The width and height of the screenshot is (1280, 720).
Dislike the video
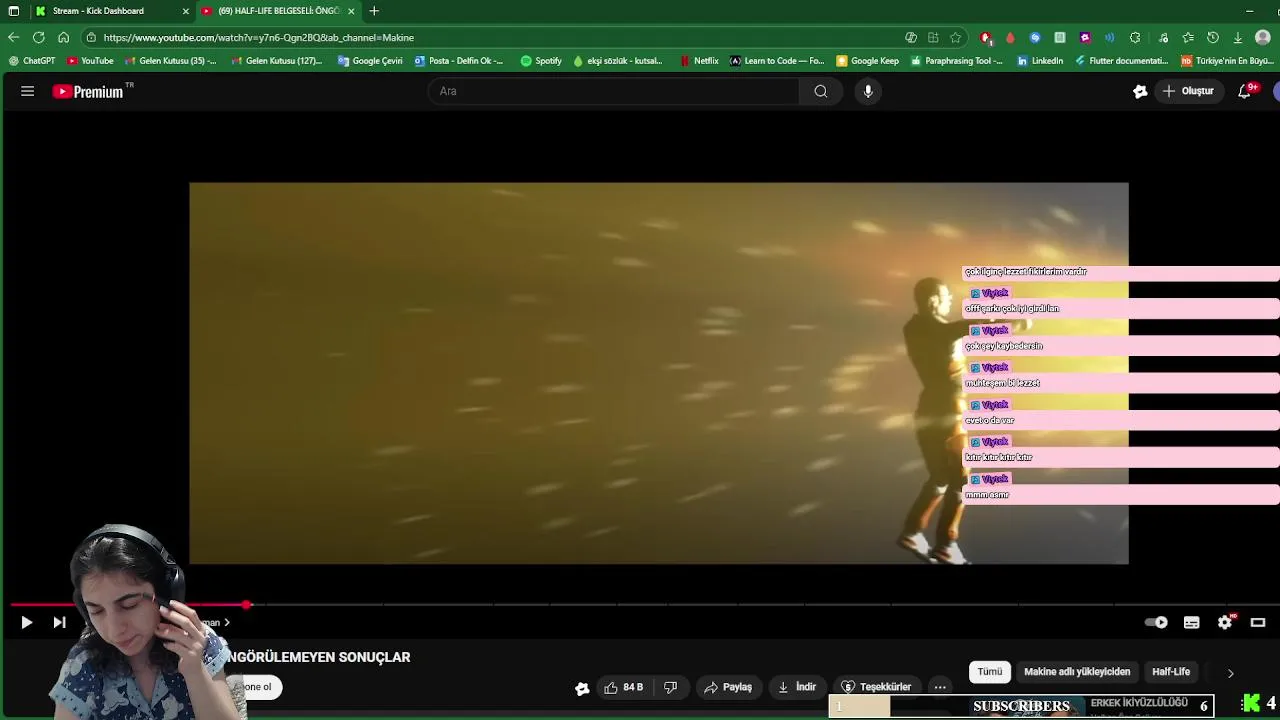(670, 687)
